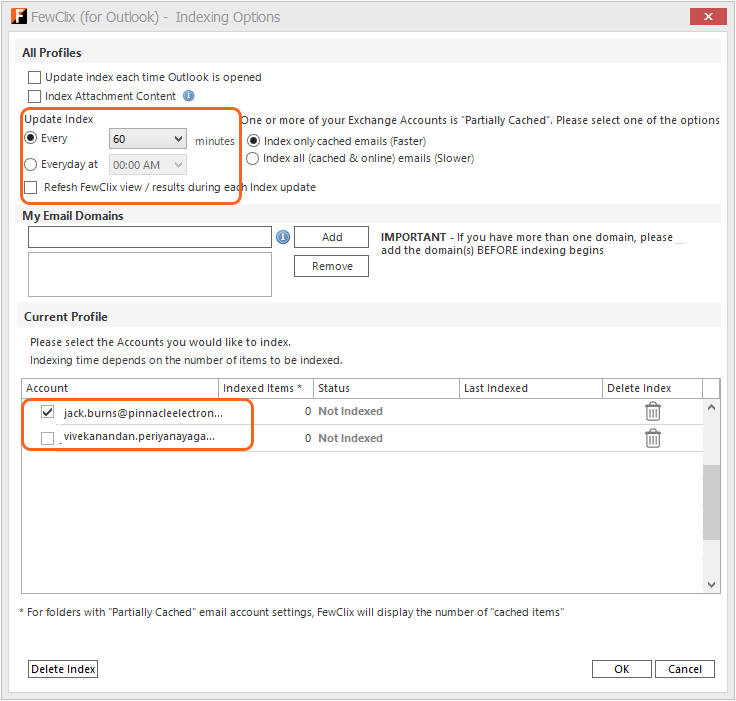Select the Everyday at radio option
The width and height of the screenshot is (736, 701).
coord(31,165)
